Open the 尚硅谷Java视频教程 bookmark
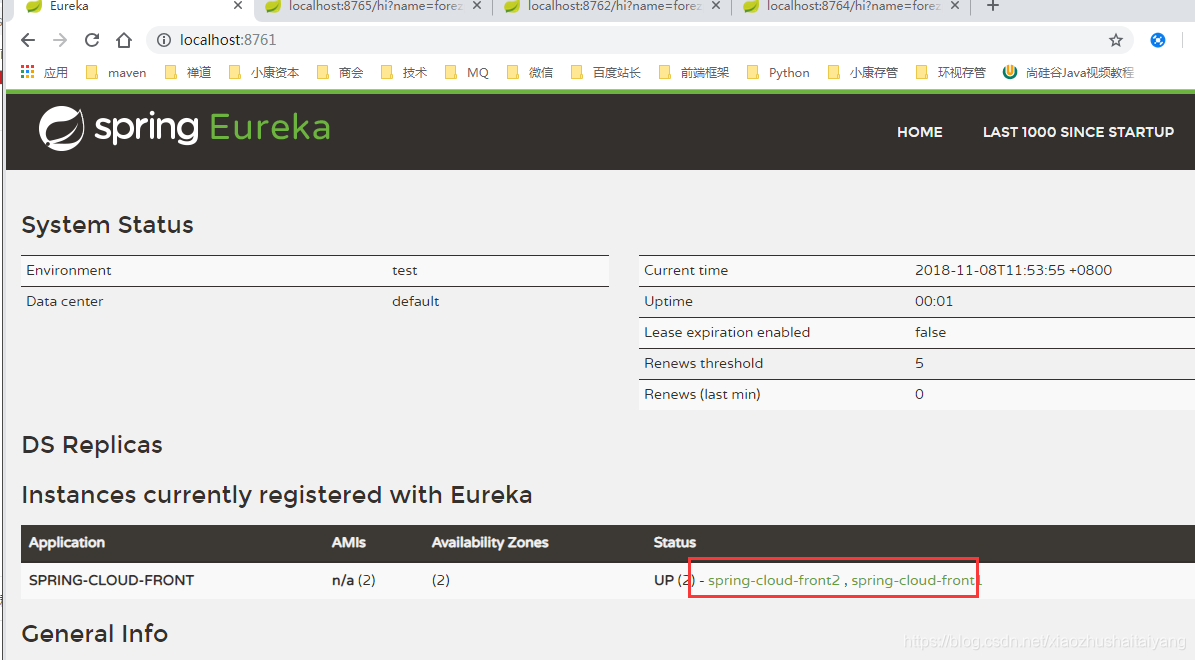The height and width of the screenshot is (660, 1195). click(x=1068, y=72)
